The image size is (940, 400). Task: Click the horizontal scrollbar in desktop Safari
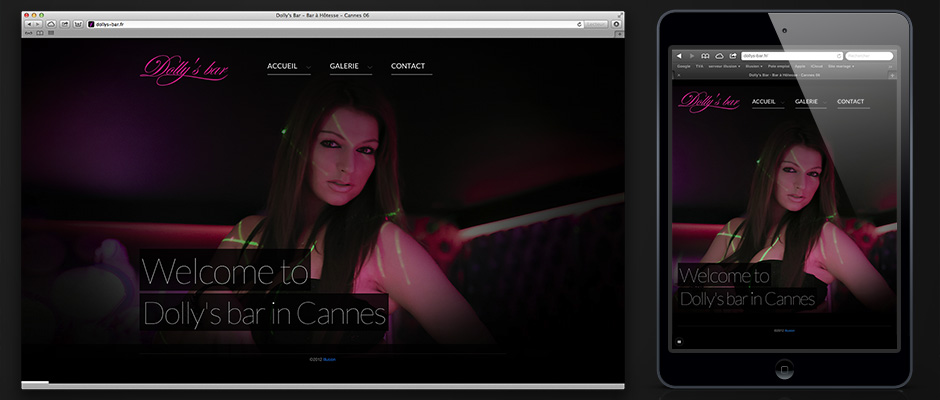coord(323,384)
